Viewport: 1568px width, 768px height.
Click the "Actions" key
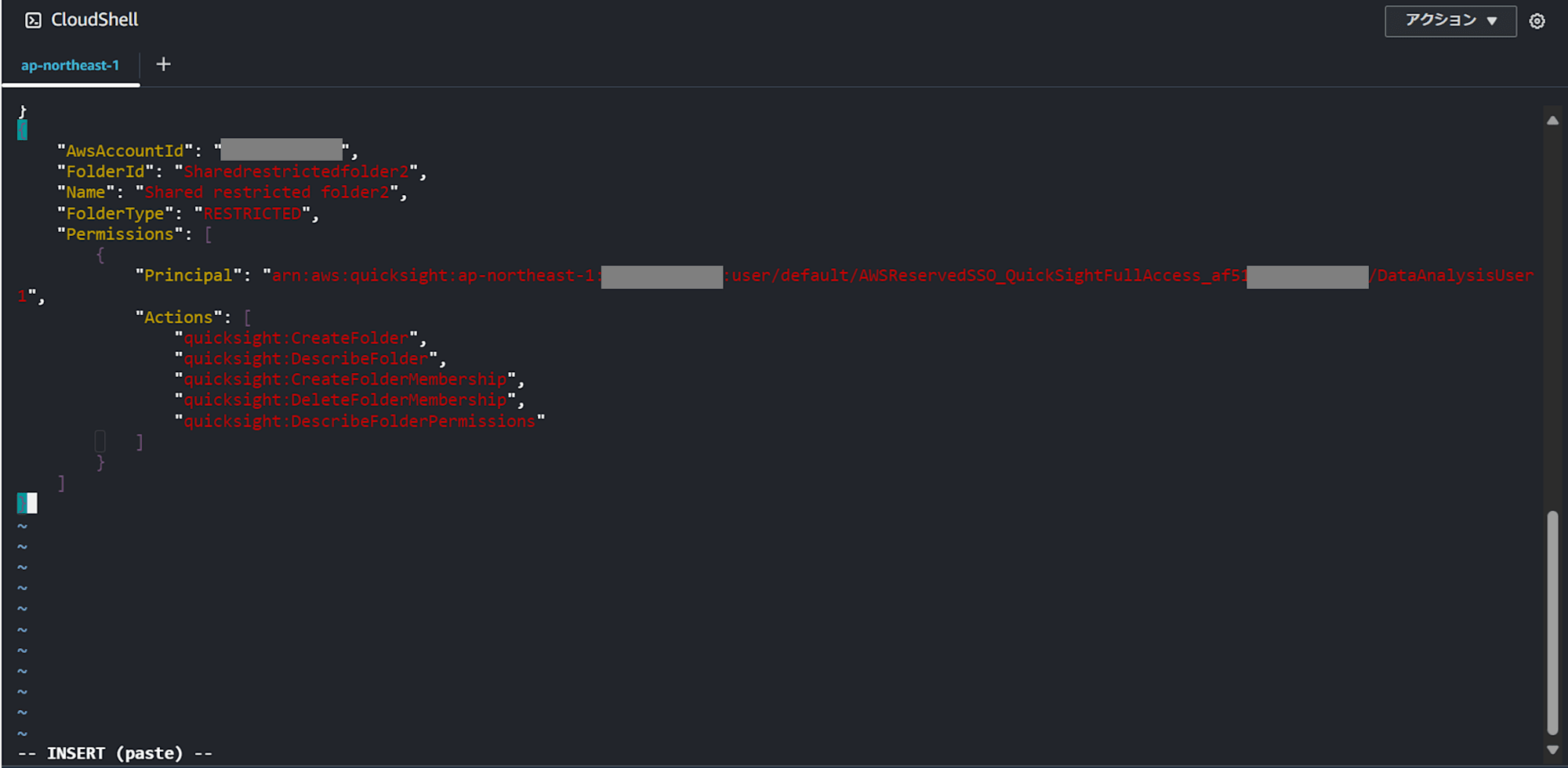(178, 317)
